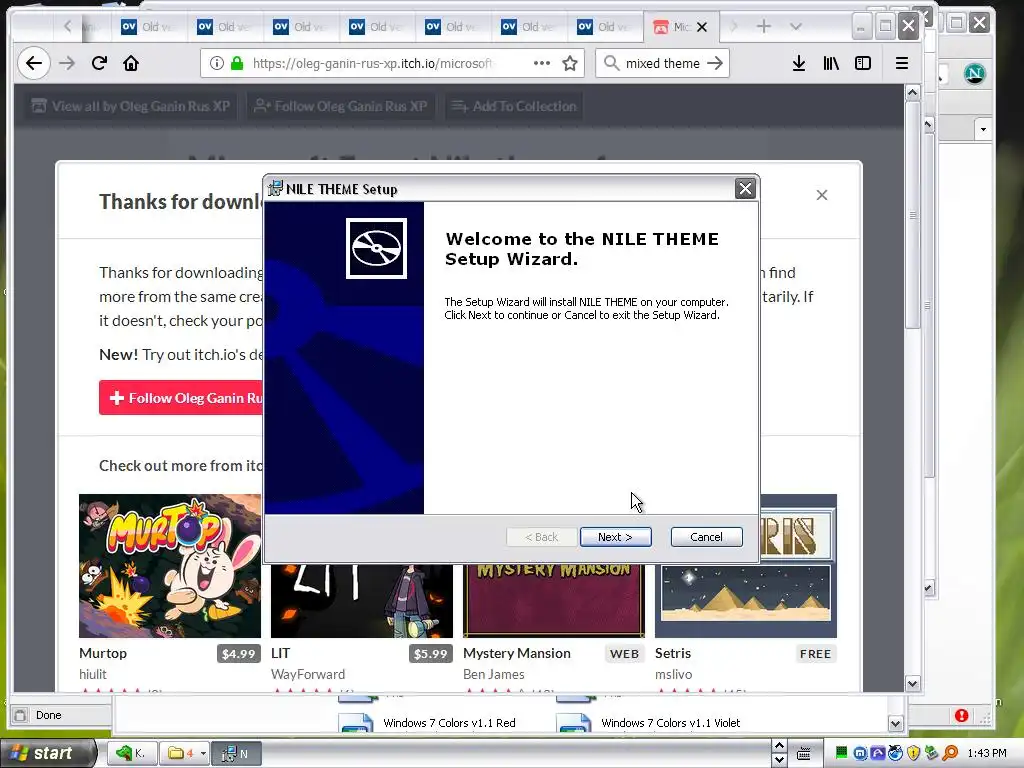
Task: Toggle the Firefox sidebar
Action: pyautogui.click(x=863, y=63)
